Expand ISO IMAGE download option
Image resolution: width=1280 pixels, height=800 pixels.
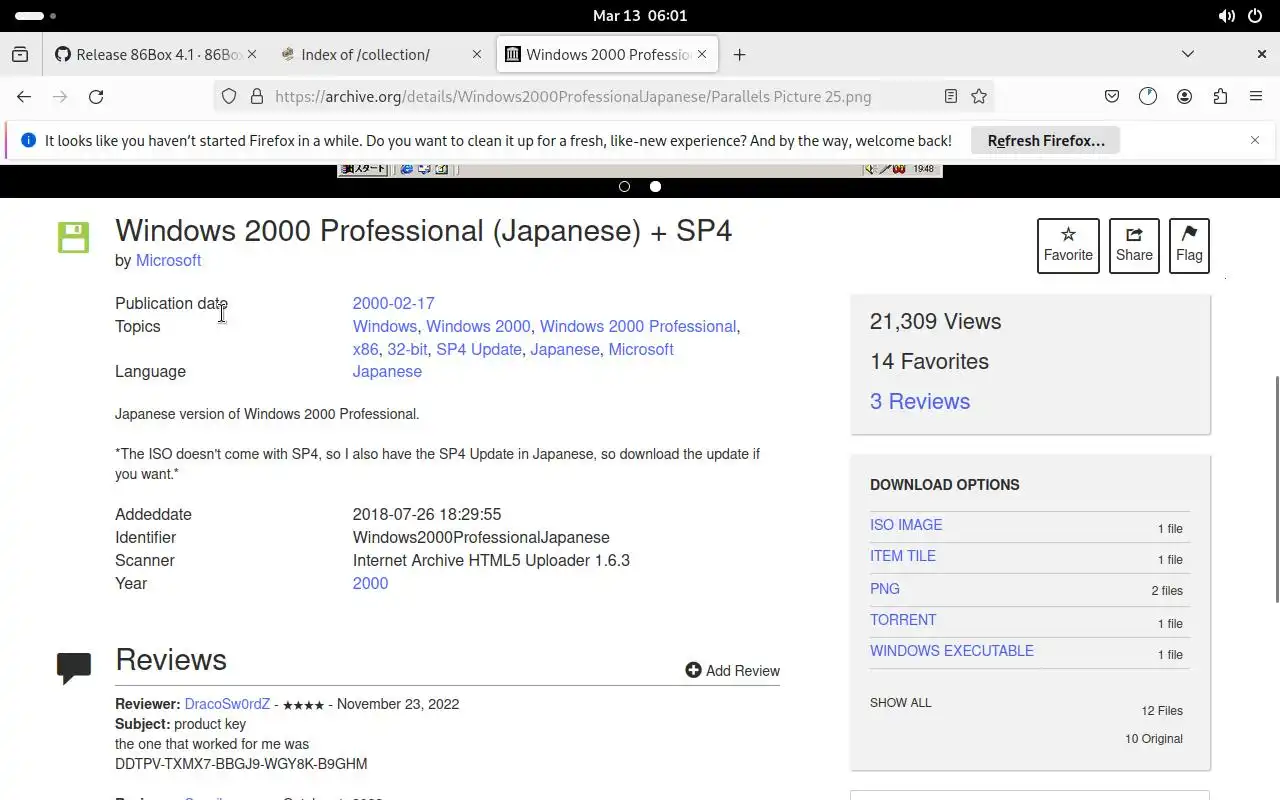pyautogui.click(x=906, y=525)
